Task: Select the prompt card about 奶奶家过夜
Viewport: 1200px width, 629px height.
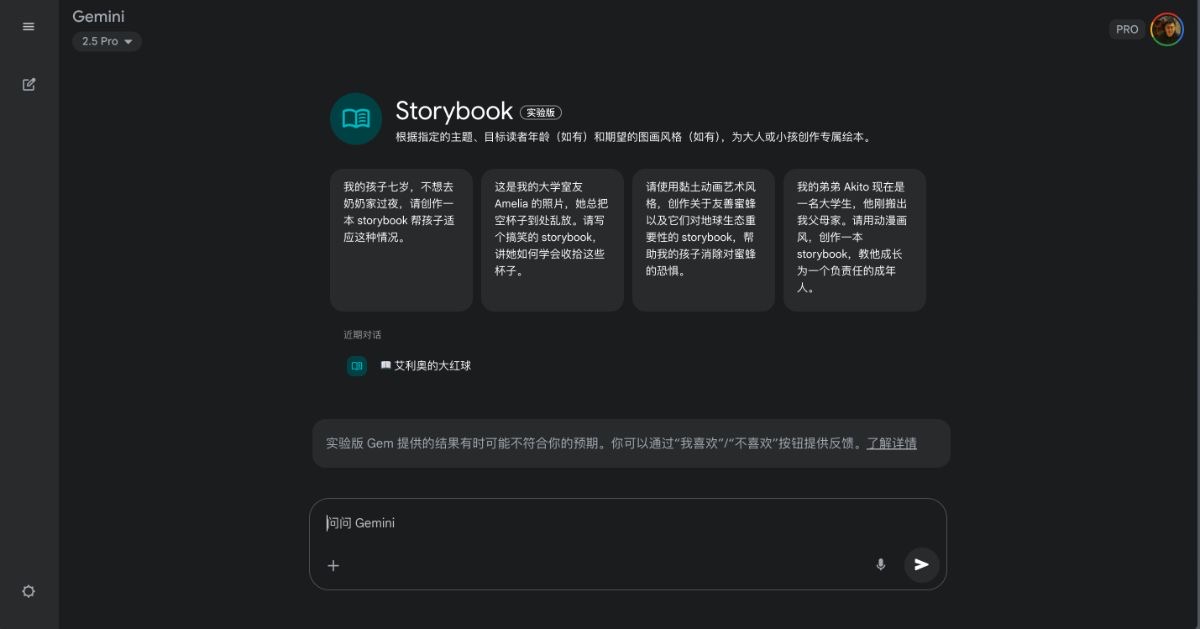Action: [x=401, y=240]
